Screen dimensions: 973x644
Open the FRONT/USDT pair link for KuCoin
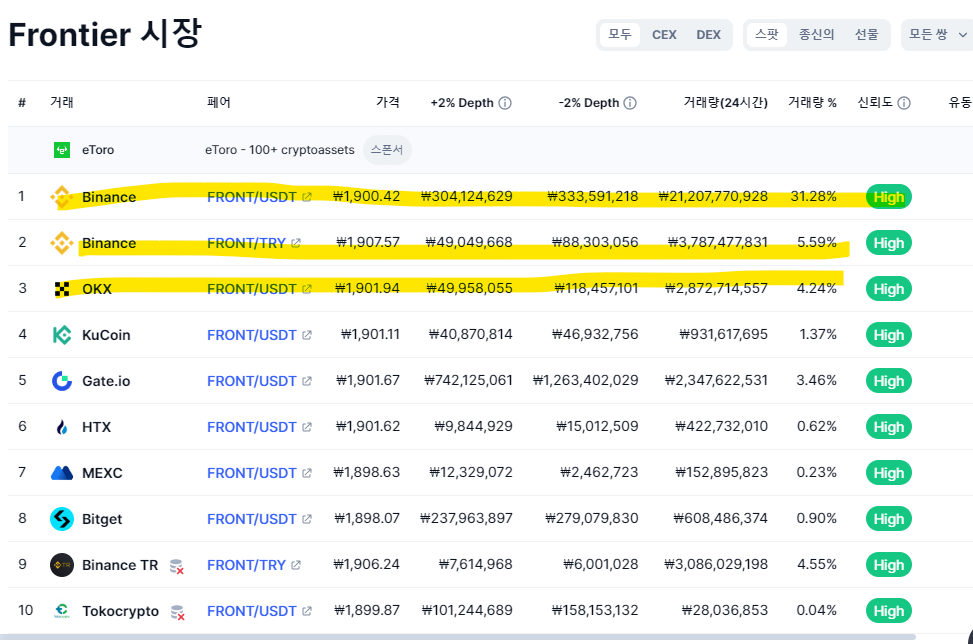coord(251,335)
